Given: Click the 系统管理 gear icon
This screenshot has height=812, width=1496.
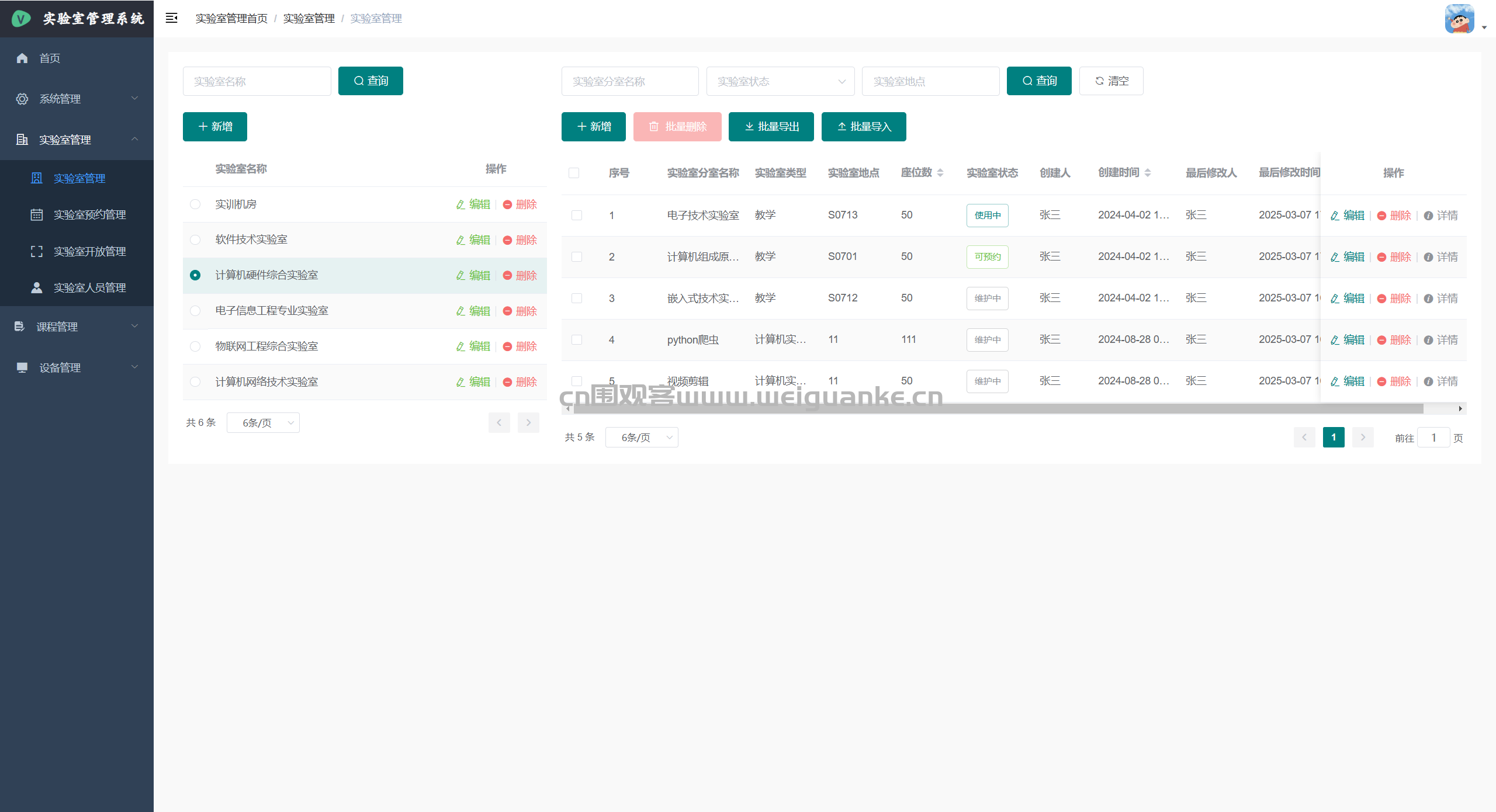Looking at the screenshot, I should [x=22, y=99].
